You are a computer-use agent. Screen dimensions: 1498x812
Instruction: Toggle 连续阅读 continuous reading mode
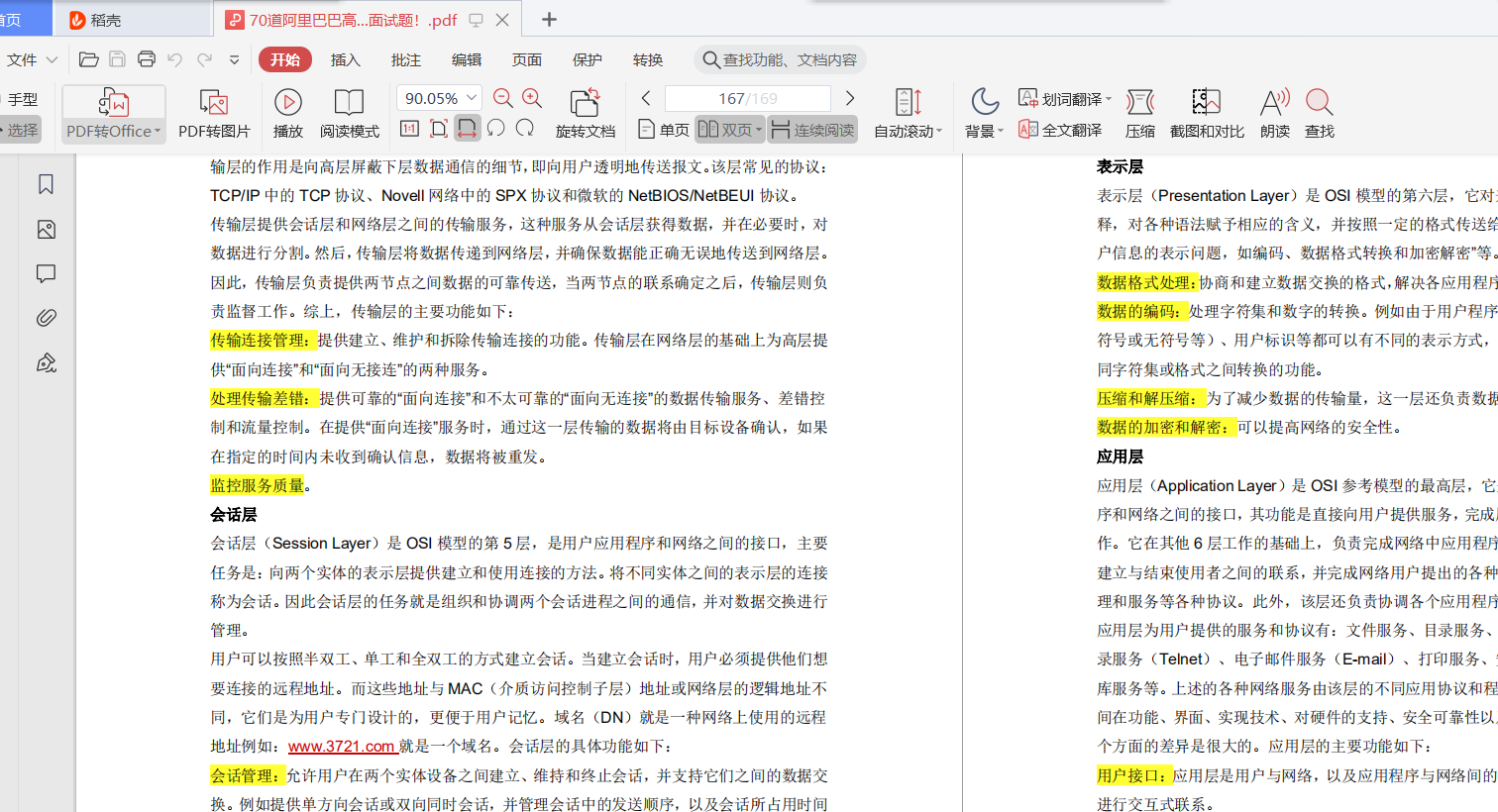(811, 130)
